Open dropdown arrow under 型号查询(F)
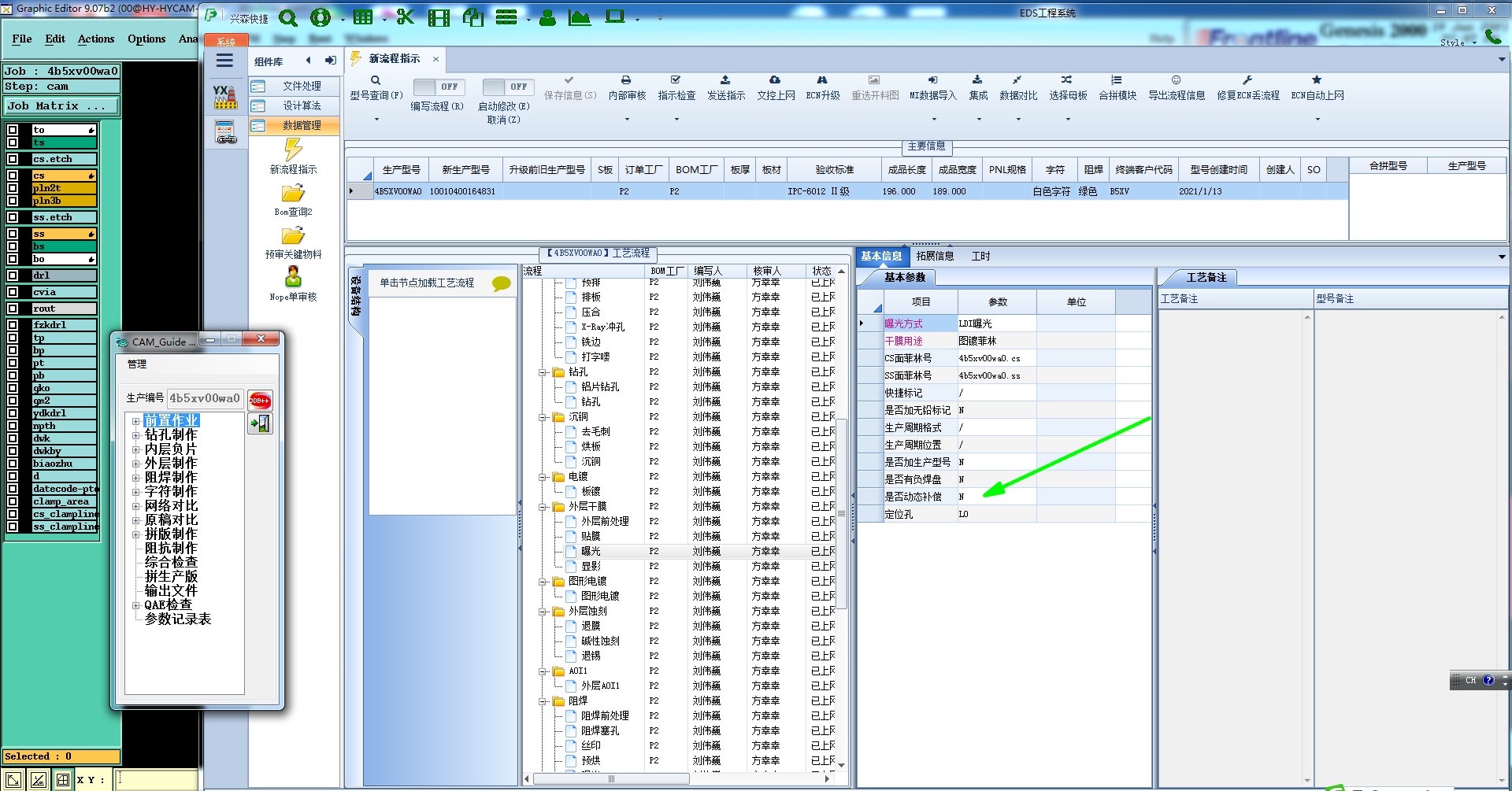 376,120
